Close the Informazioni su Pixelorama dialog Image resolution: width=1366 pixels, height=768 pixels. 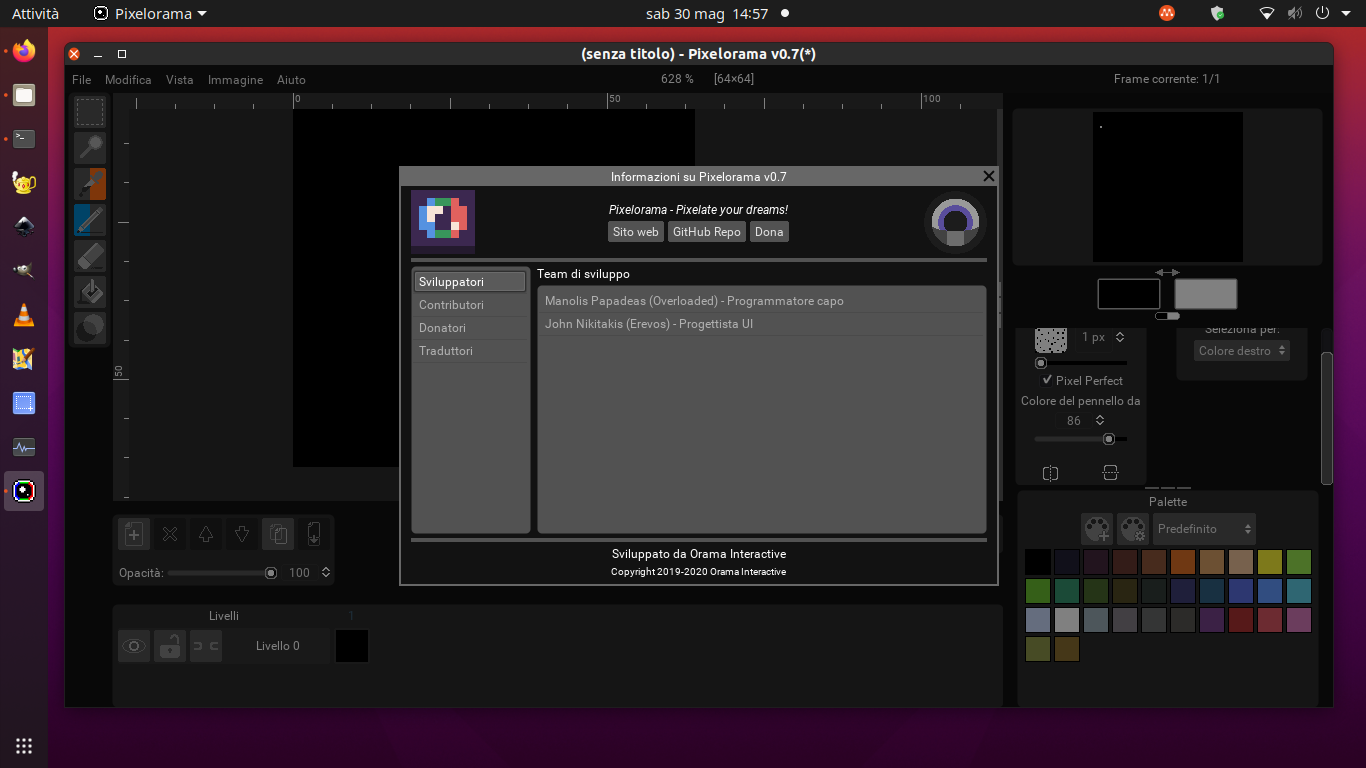click(989, 176)
